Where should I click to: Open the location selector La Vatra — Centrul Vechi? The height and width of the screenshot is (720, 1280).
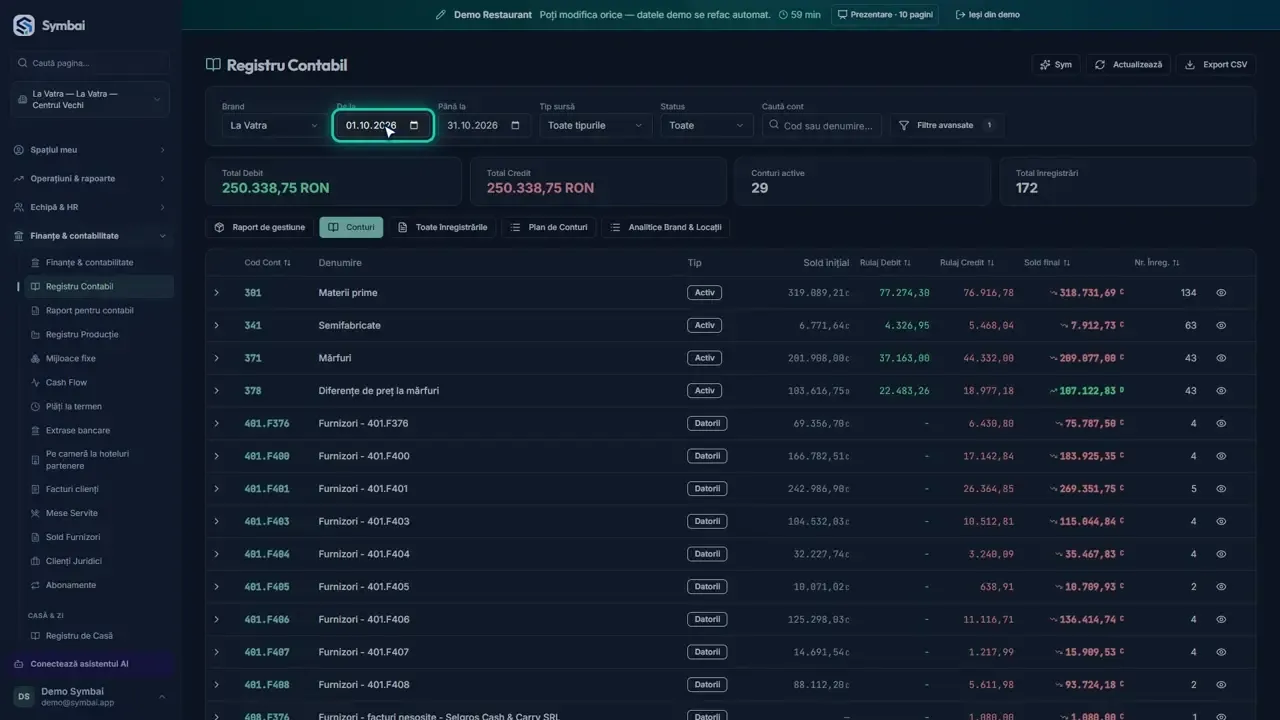point(91,99)
